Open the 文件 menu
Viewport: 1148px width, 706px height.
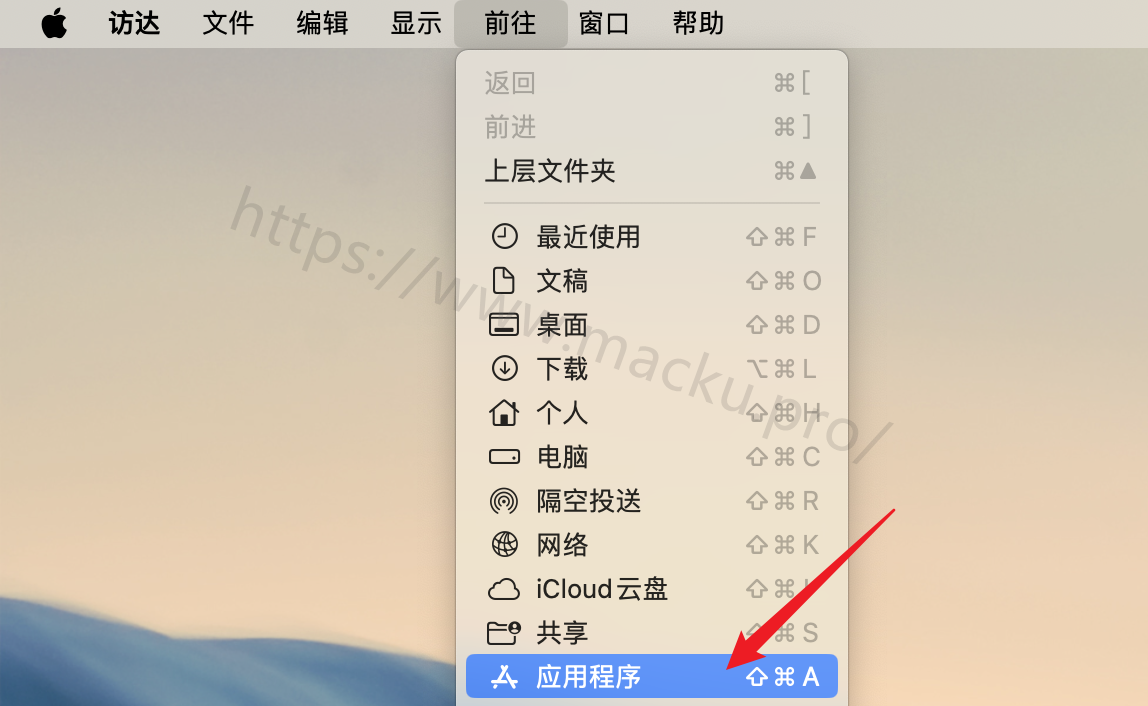(228, 23)
